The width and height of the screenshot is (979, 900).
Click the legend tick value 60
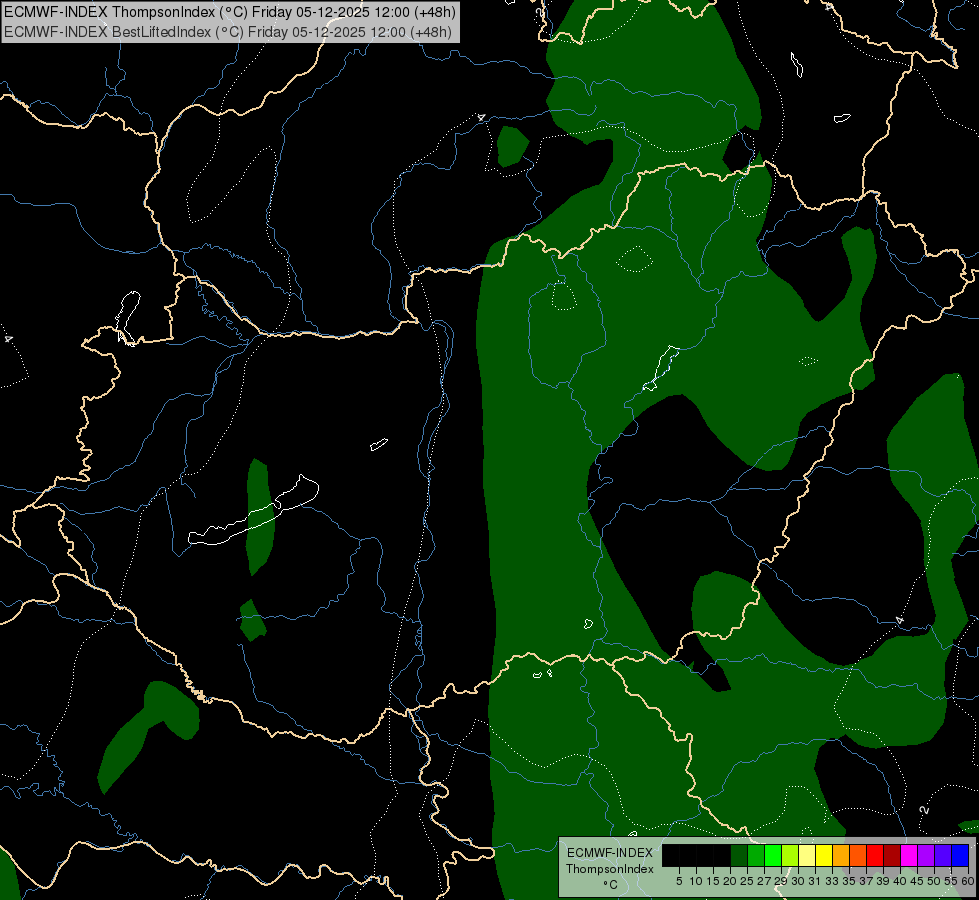point(968,881)
